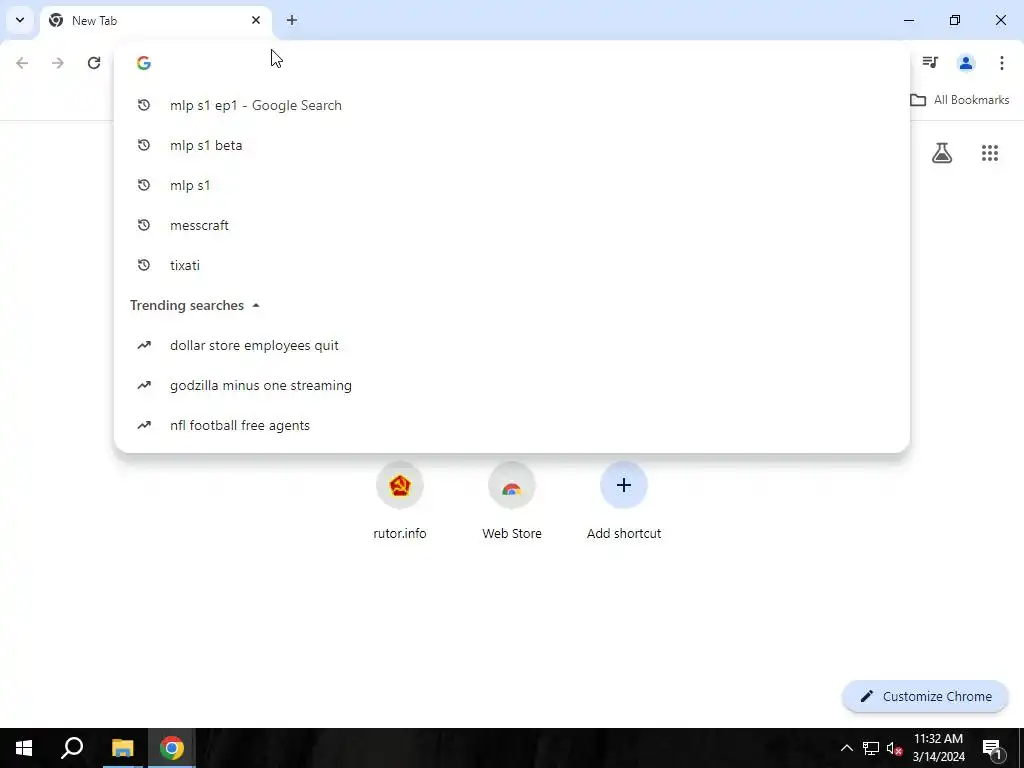This screenshot has height=768, width=1024.
Task: Open Customize Chrome panel
Action: (925, 696)
